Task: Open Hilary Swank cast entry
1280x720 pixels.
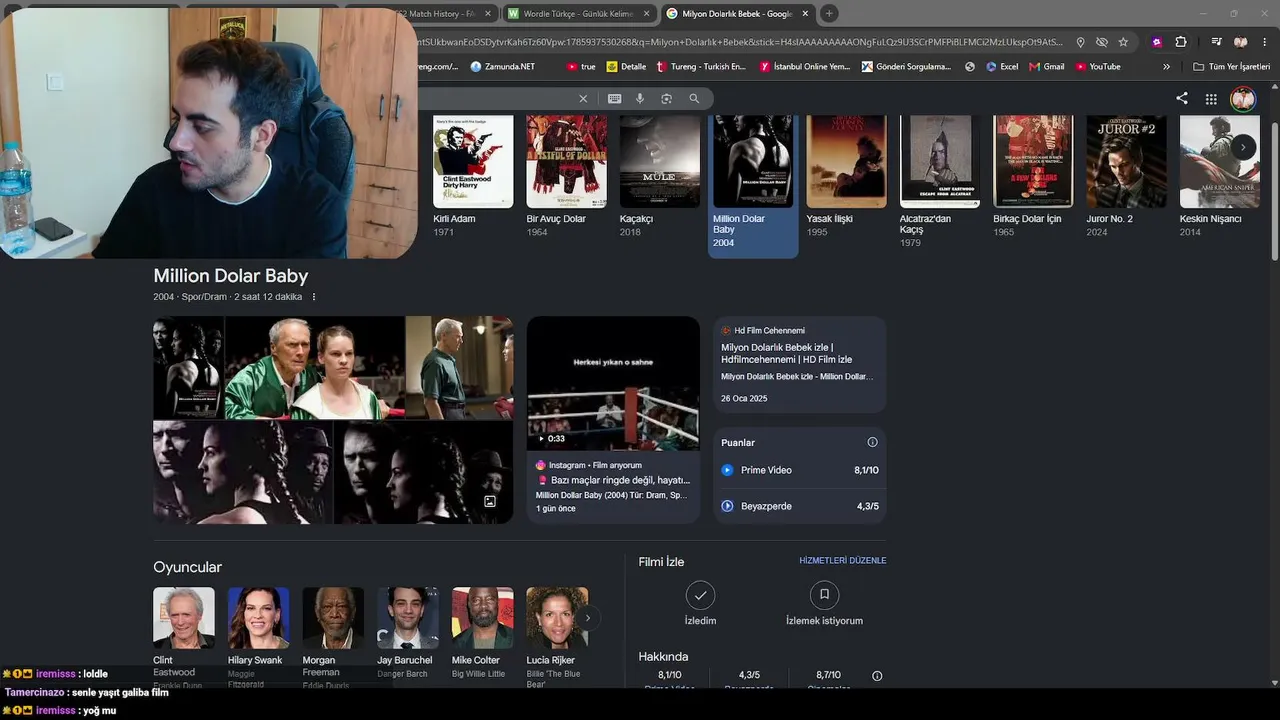Action: pyautogui.click(x=258, y=637)
